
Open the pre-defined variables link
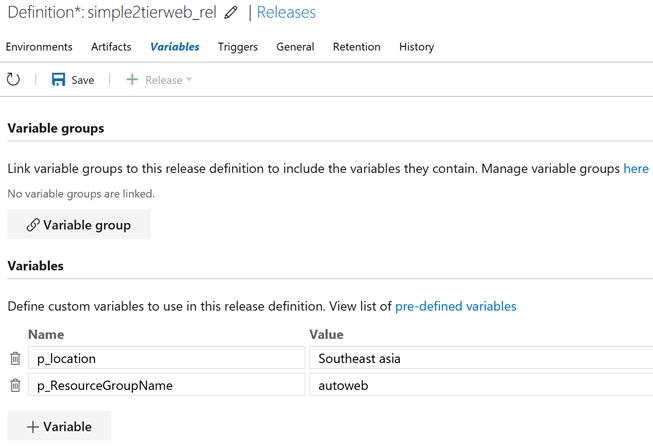pos(456,306)
